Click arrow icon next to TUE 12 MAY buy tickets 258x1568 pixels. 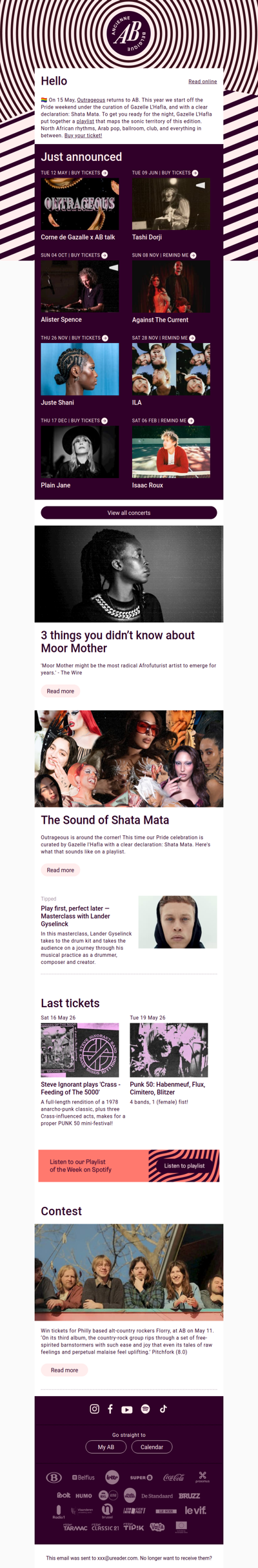coord(105,173)
